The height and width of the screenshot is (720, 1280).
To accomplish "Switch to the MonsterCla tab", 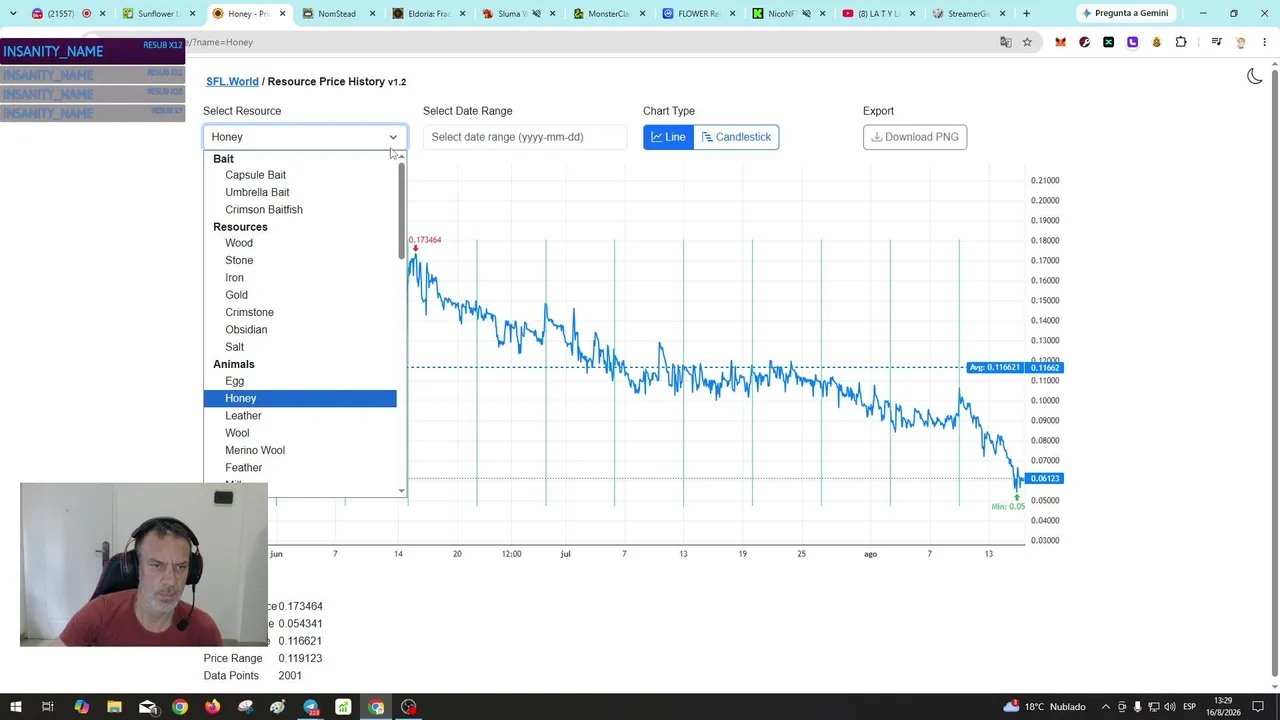I will (x=608, y=14).
